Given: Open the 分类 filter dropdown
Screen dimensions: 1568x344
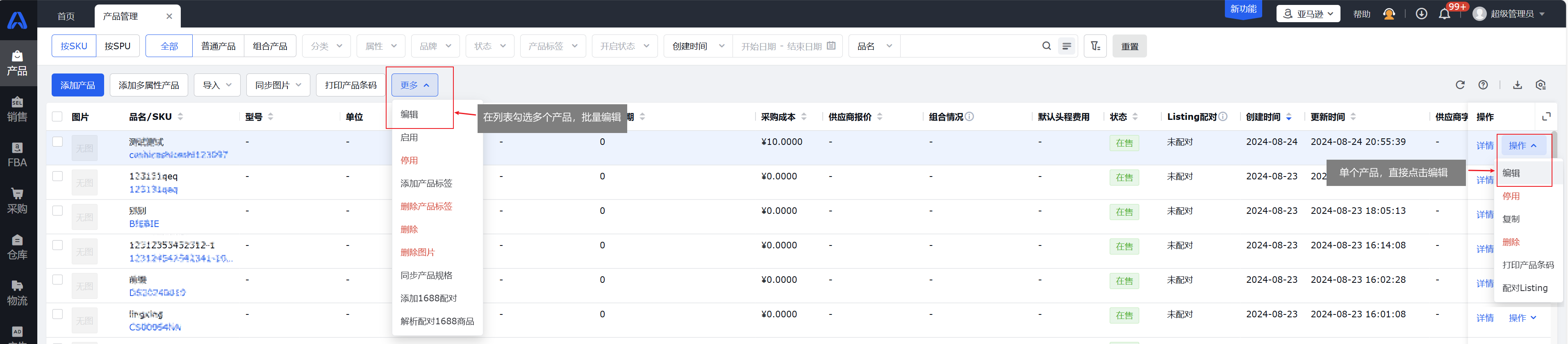Looking at the screenshot, I should [326, 46].
